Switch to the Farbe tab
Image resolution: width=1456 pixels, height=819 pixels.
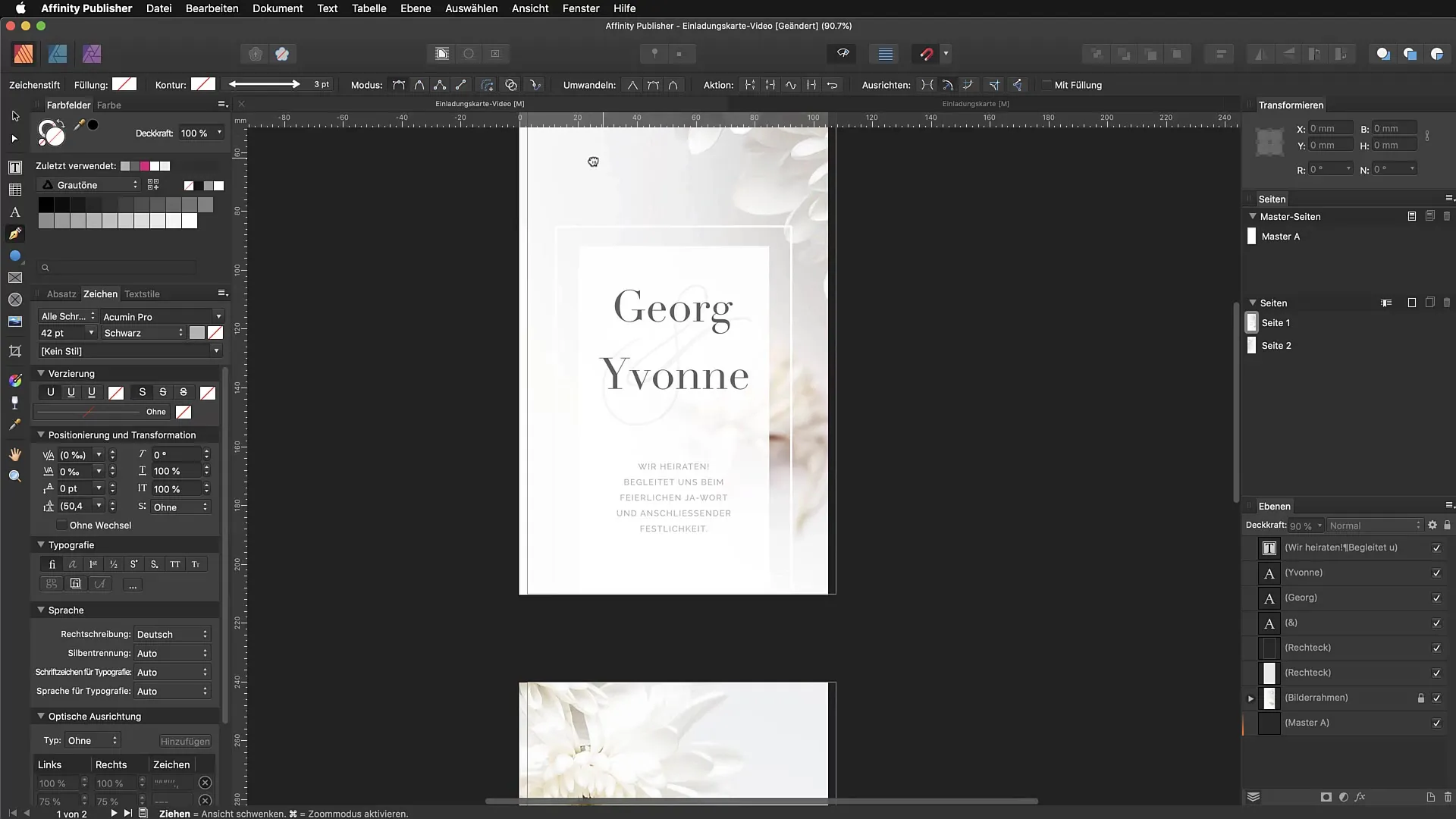pyautogui.click(x=109, y=105)
